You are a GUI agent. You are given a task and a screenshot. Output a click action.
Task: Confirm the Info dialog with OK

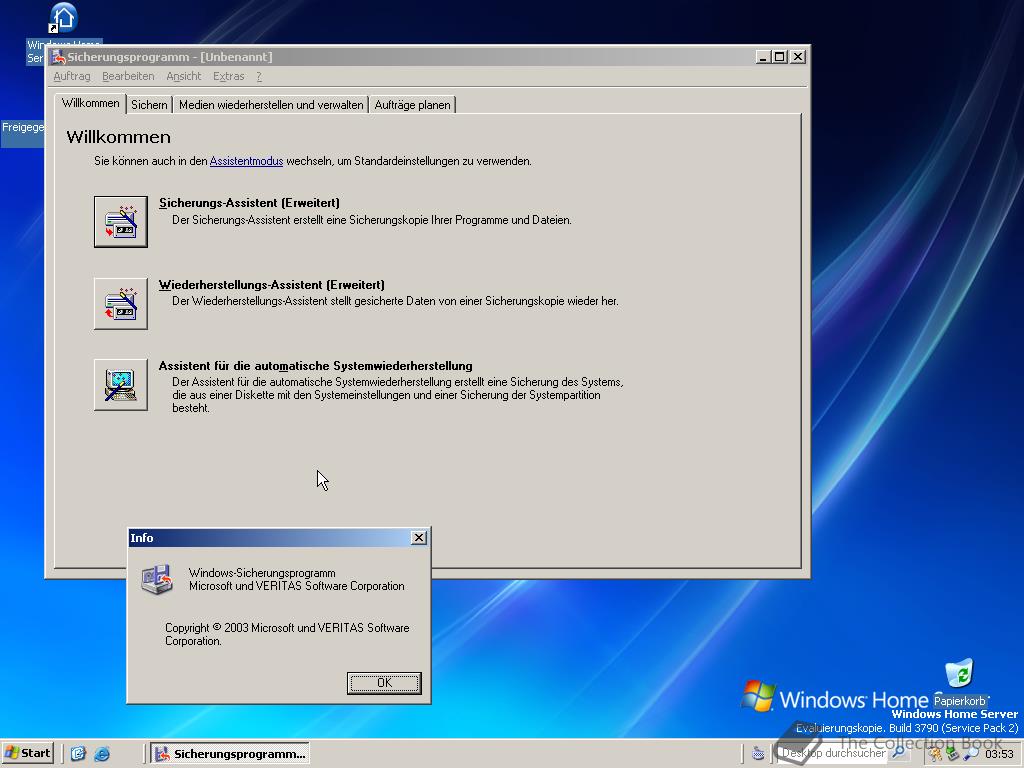[384, 683]
